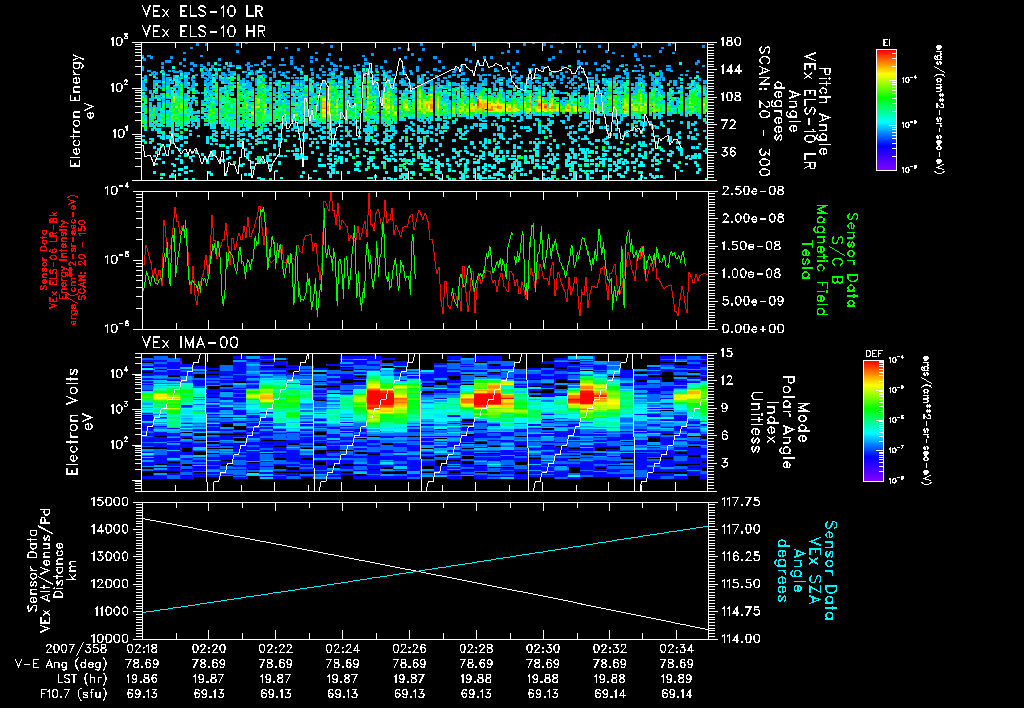This screenshot has height=708, width=1024.
Task: Click the 2.50e-08 magnetic field tick
Action: click(752, 191)
